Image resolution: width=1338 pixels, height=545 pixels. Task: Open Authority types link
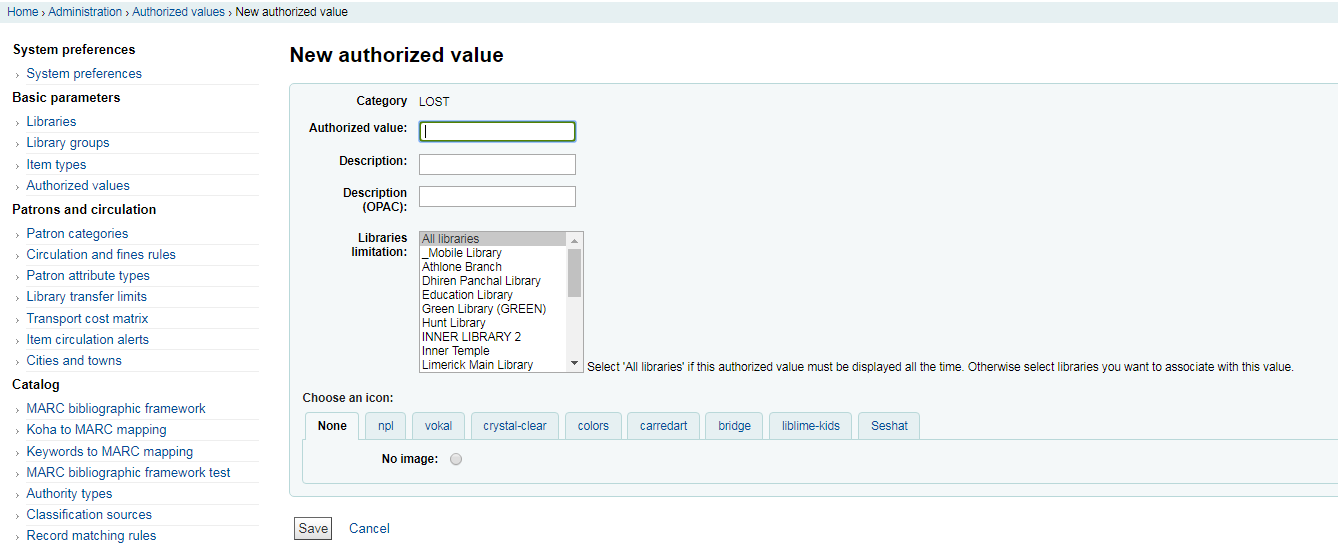69,494
